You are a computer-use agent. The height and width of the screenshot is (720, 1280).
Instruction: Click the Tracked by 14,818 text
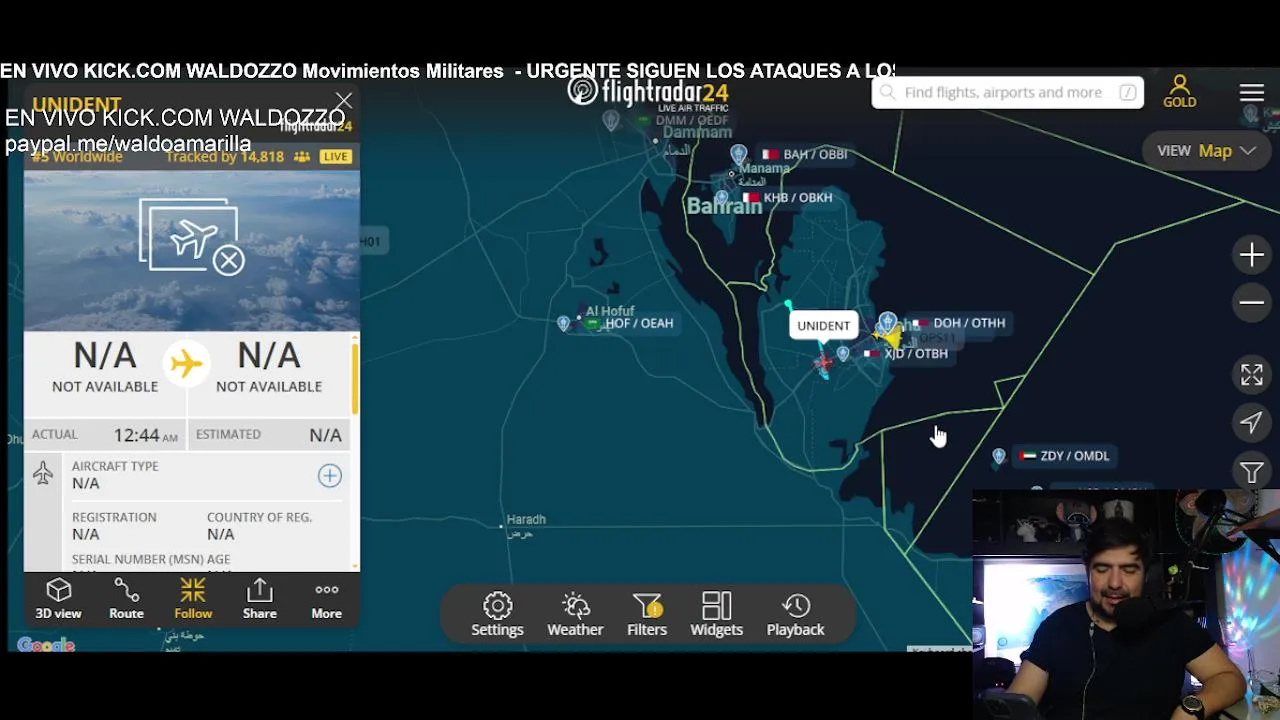(x=224, y=157)
